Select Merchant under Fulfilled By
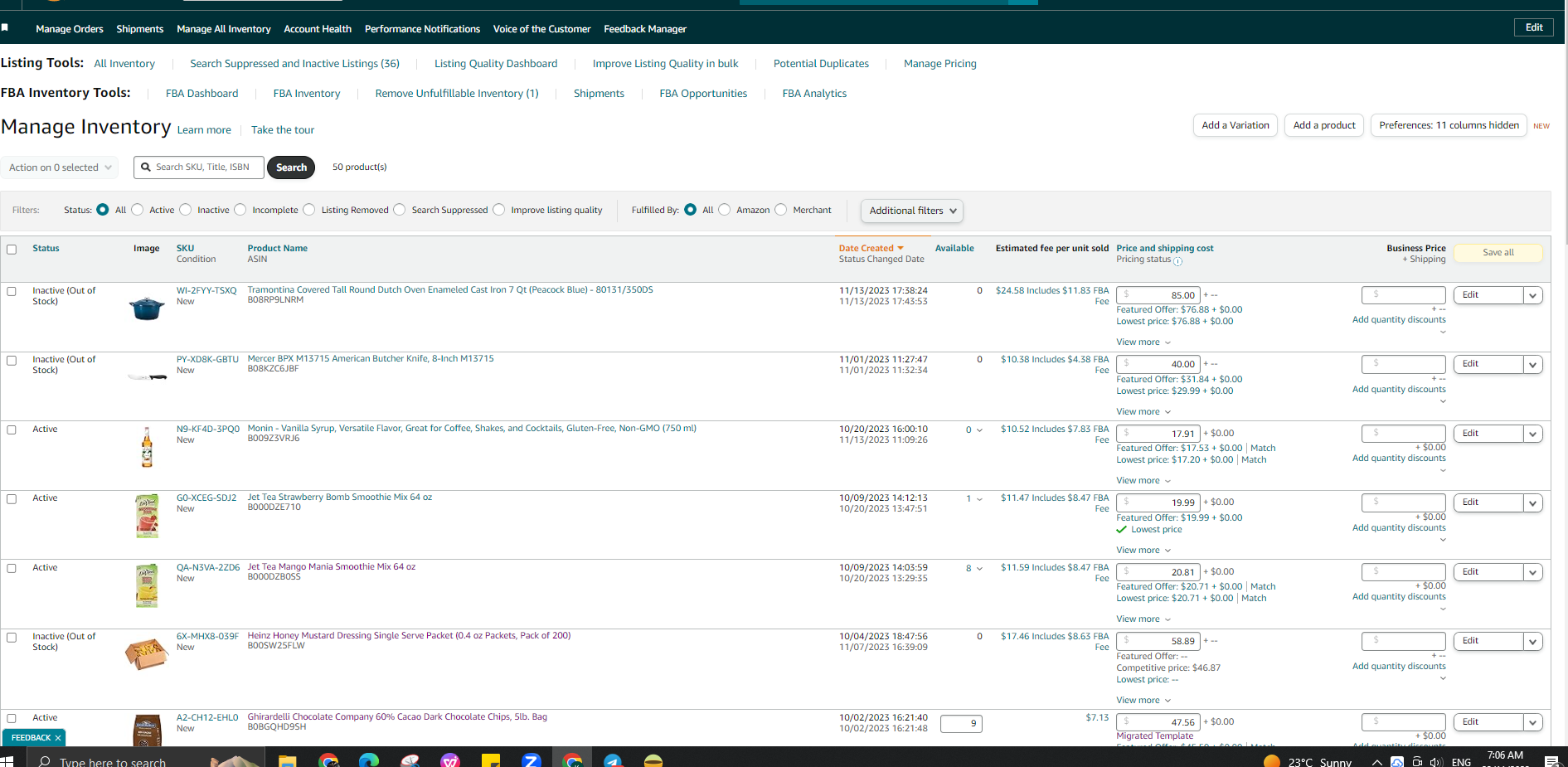1568x767 pixels. pyautogui.click(x=781, y=210)
